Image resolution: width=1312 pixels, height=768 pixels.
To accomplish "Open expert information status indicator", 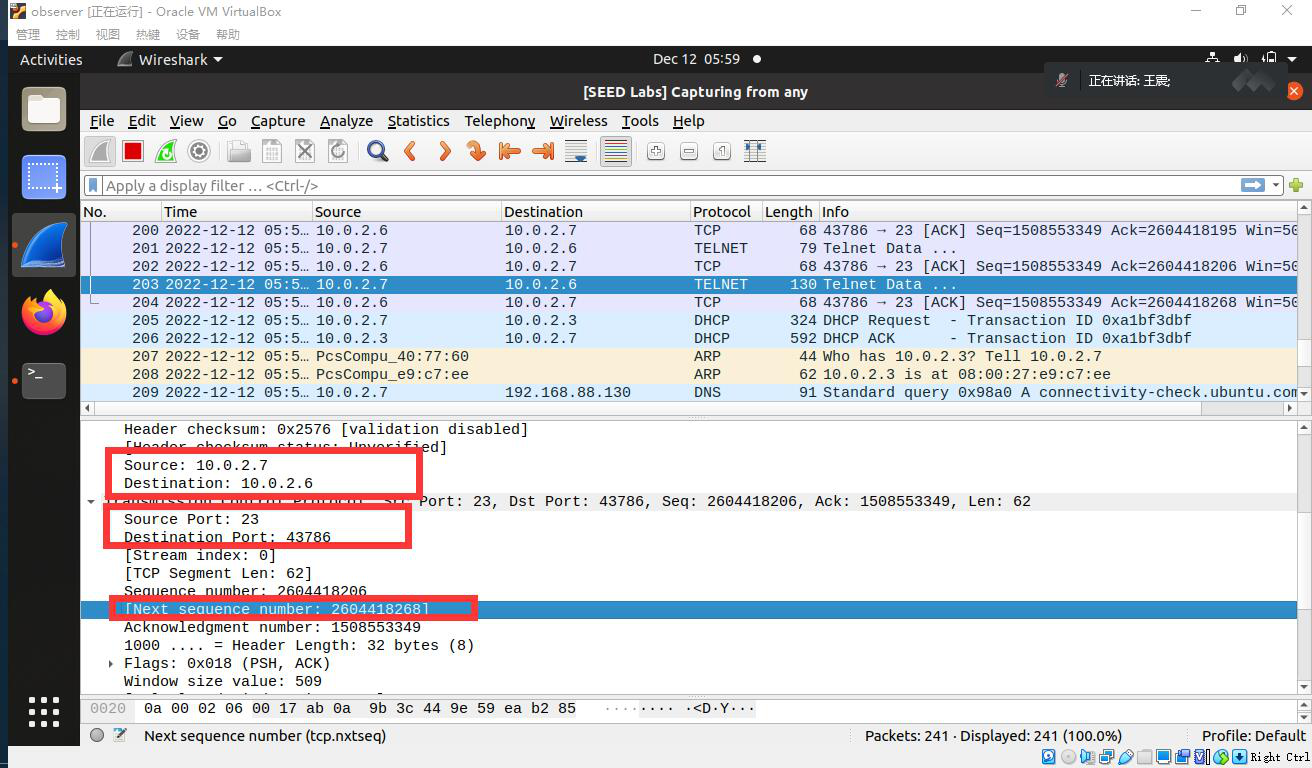I will point(97,735).
